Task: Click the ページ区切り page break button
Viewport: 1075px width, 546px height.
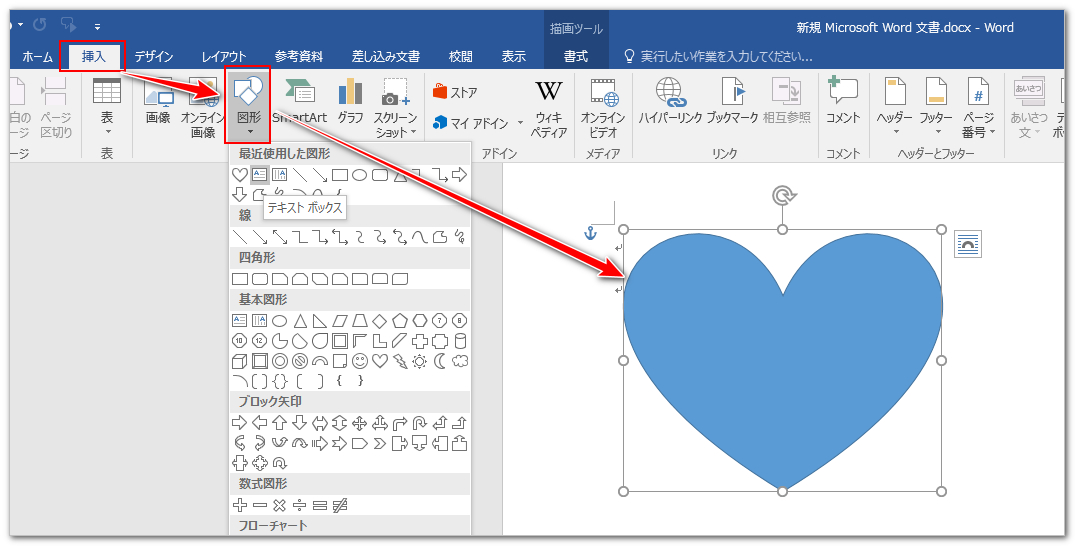Action: [56, 108]
